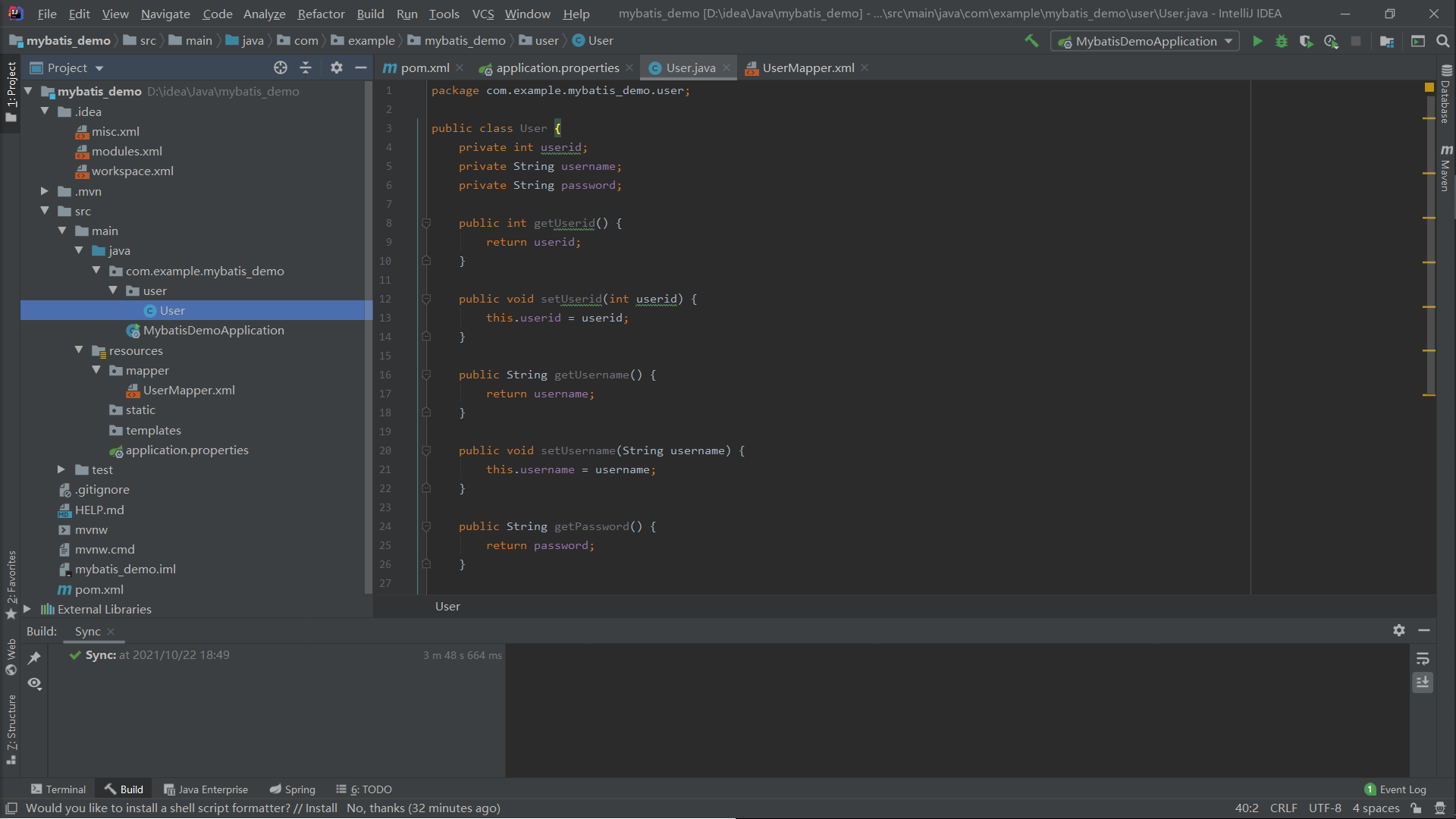Toggle scroll to end in Build output
This screenshot has width=1456, height=819.
1423,682
